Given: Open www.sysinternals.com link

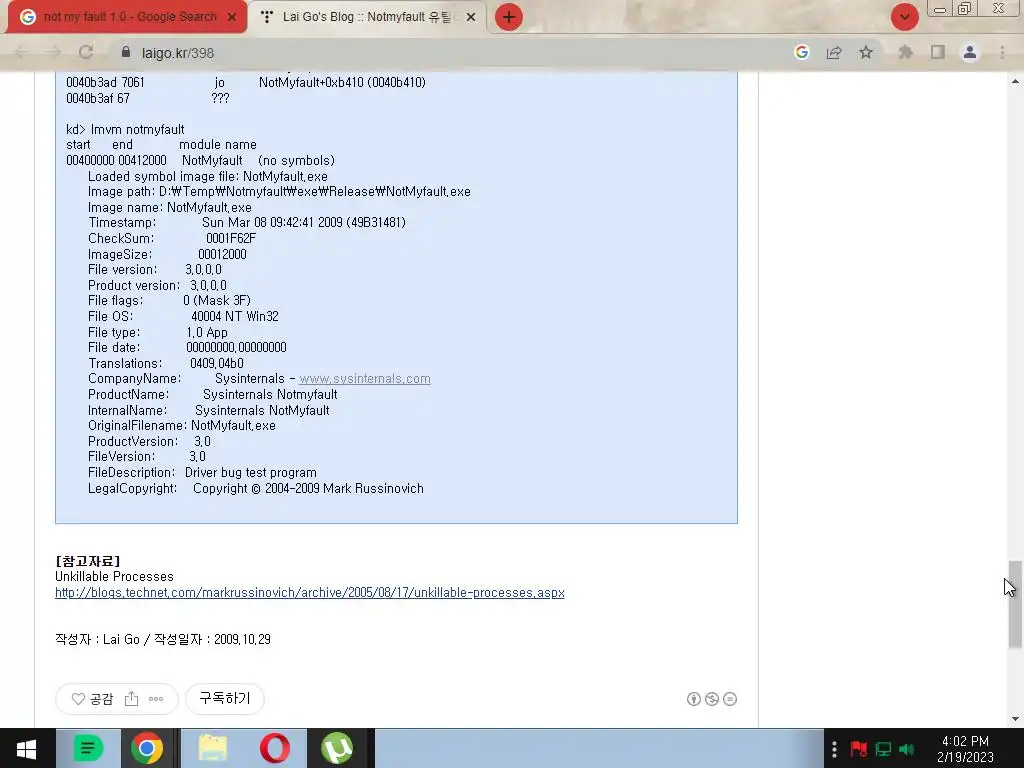Looking at the screenshot, I should [x=364, y=379].
